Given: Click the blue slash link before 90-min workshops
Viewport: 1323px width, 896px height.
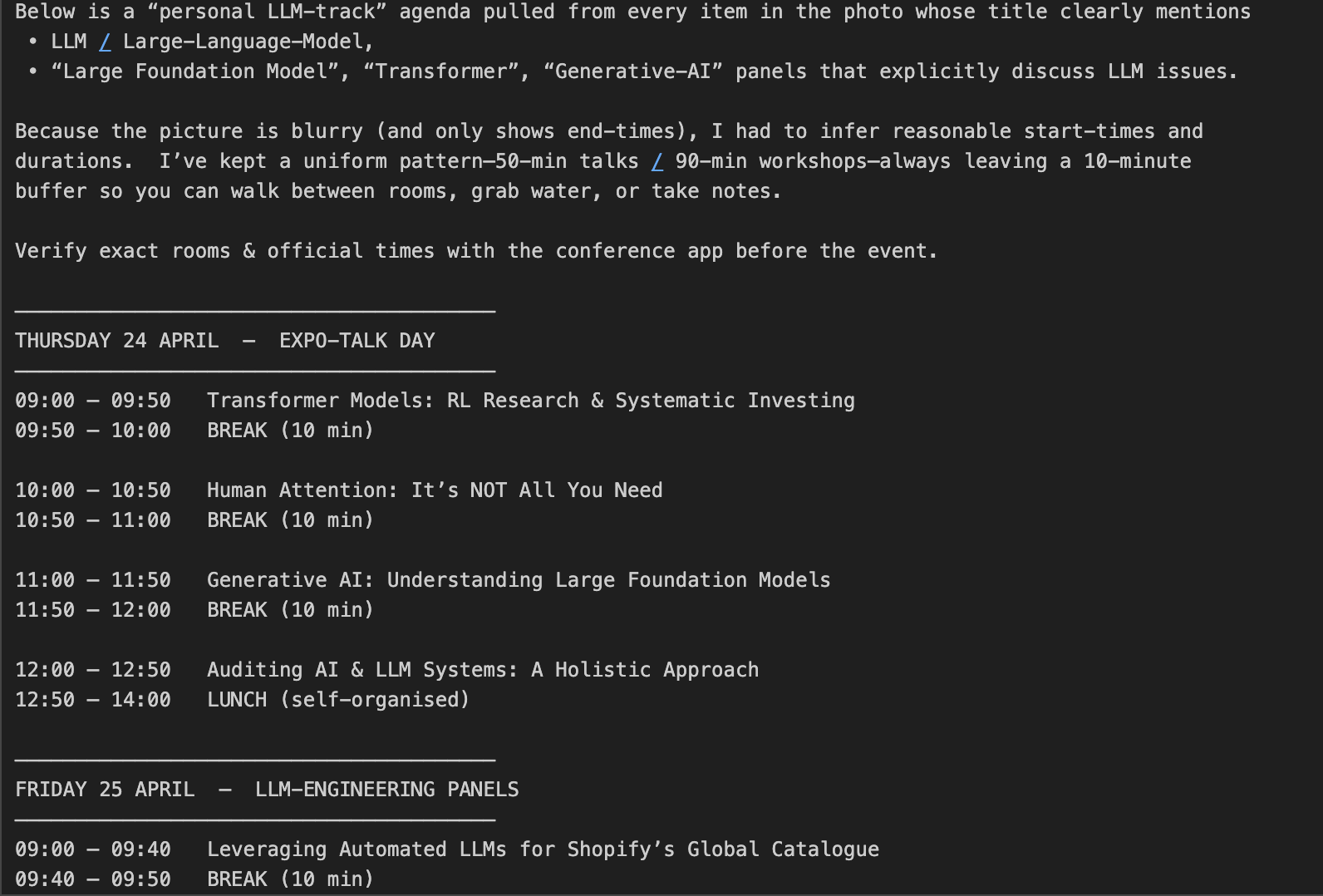Looking at the screenshot, I should 657,161.
